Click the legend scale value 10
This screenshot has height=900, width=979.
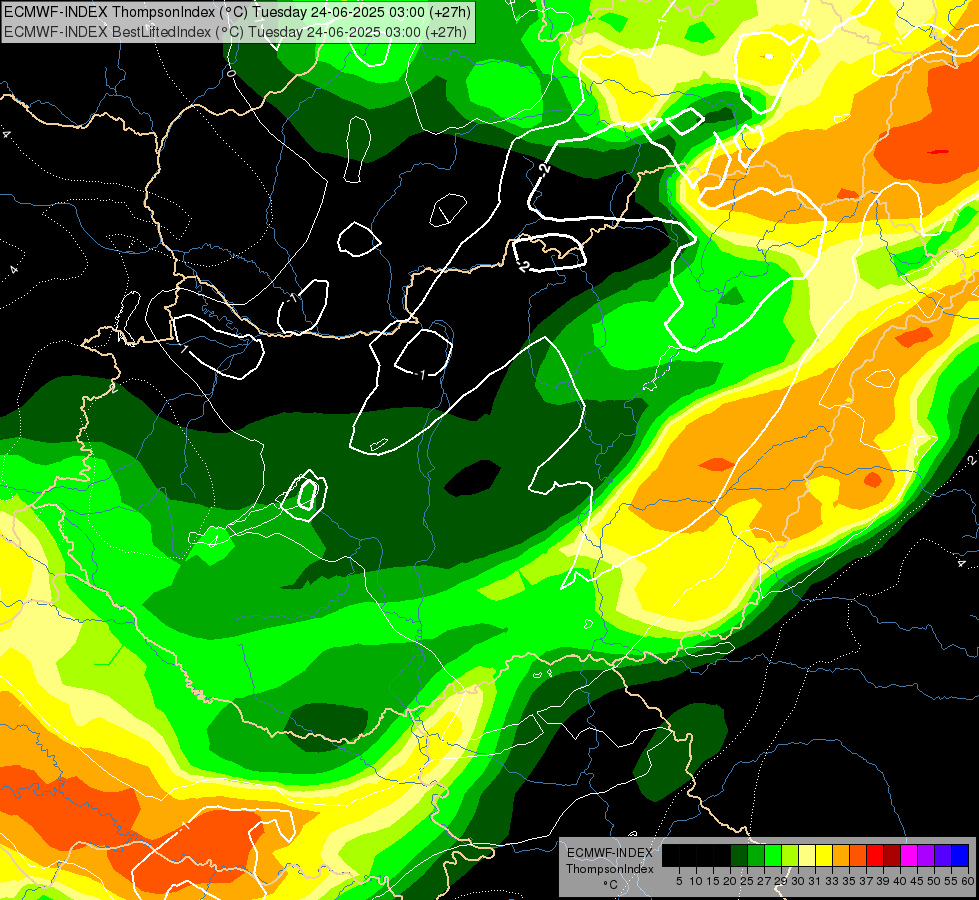tap(696, 881)
